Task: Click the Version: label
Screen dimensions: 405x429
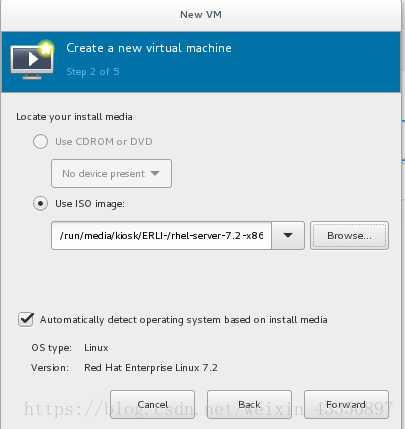Action: click(x=50, y=368)
